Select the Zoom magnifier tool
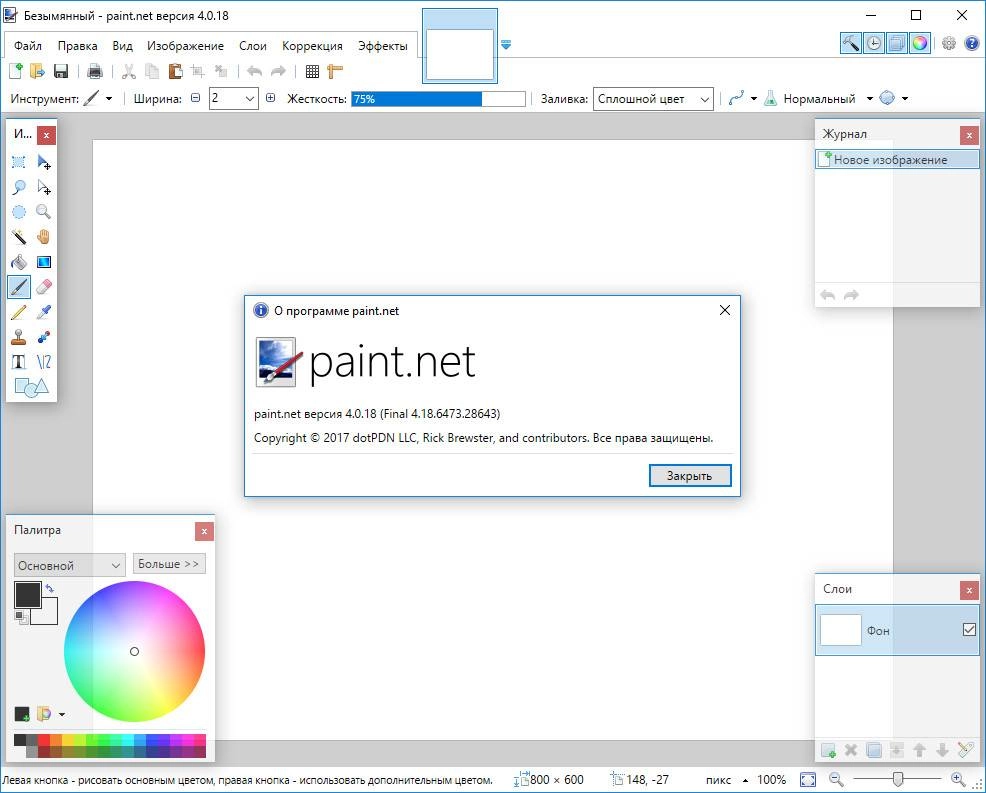This screenshot has height=793, width=986. tap(43, 212)
